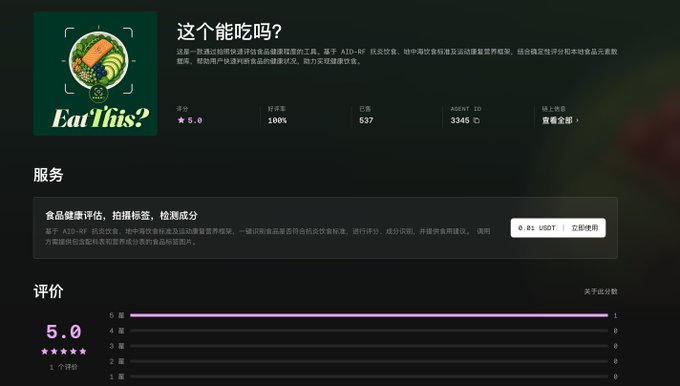Screen dimensions: 680x386
Task: Click the star icon beside the 5.0 rating
Action: [181, 120]
